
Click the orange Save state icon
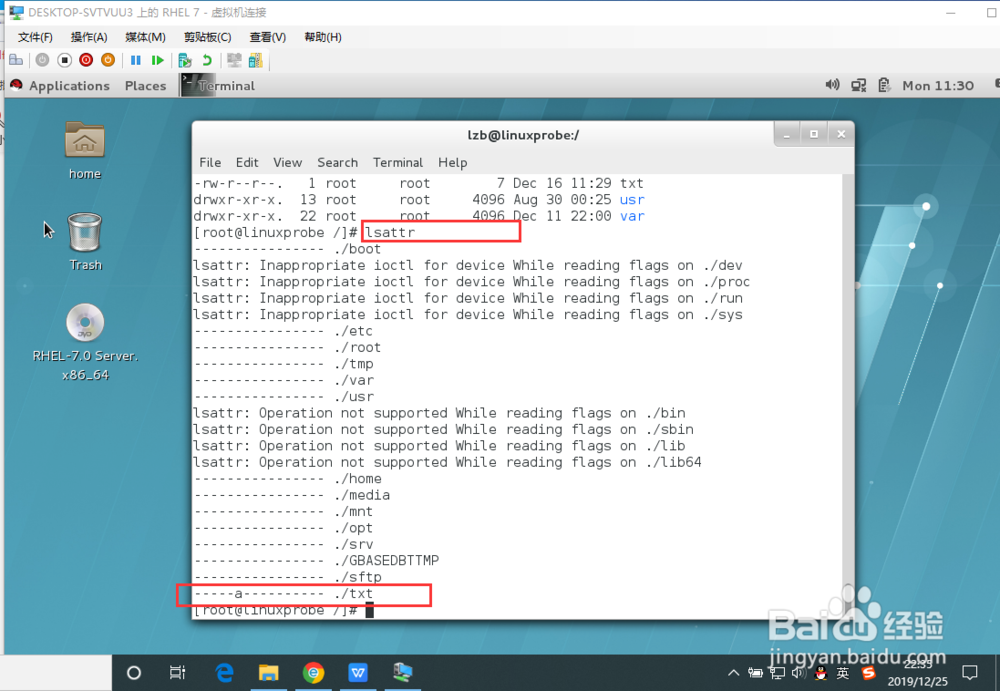pos(108,60)
